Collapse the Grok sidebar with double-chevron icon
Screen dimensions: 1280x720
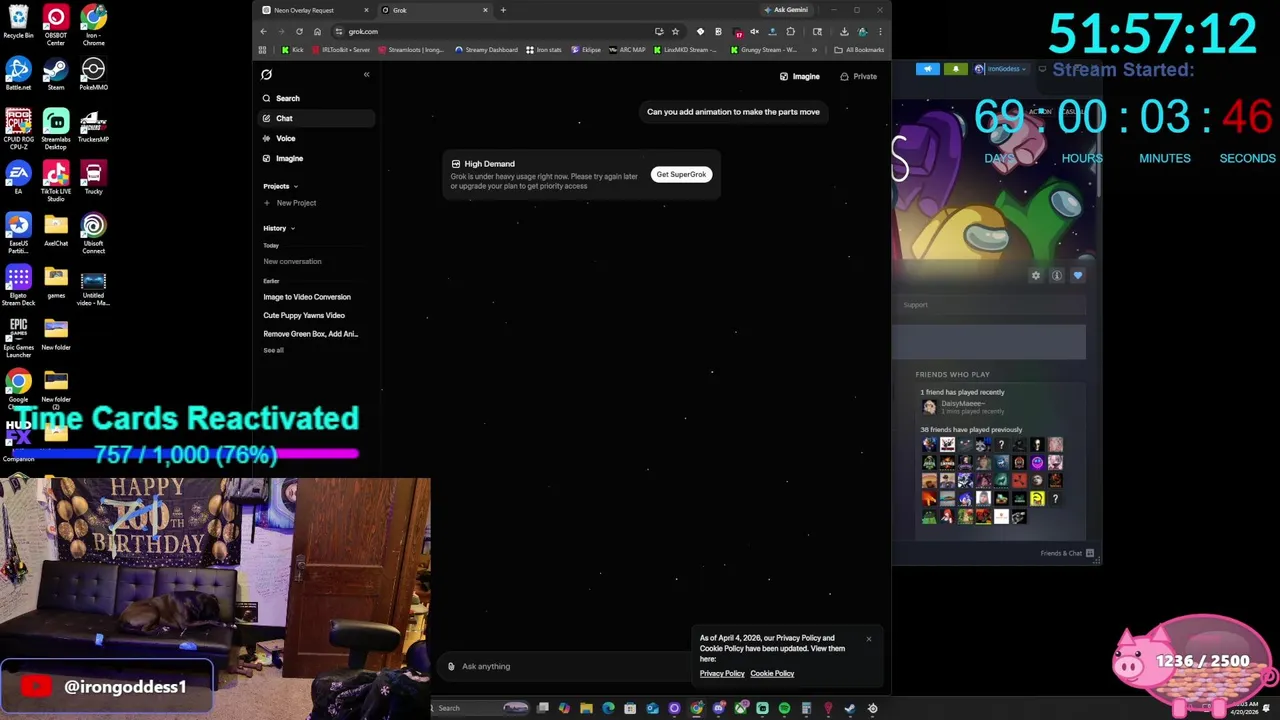point(366,75)
